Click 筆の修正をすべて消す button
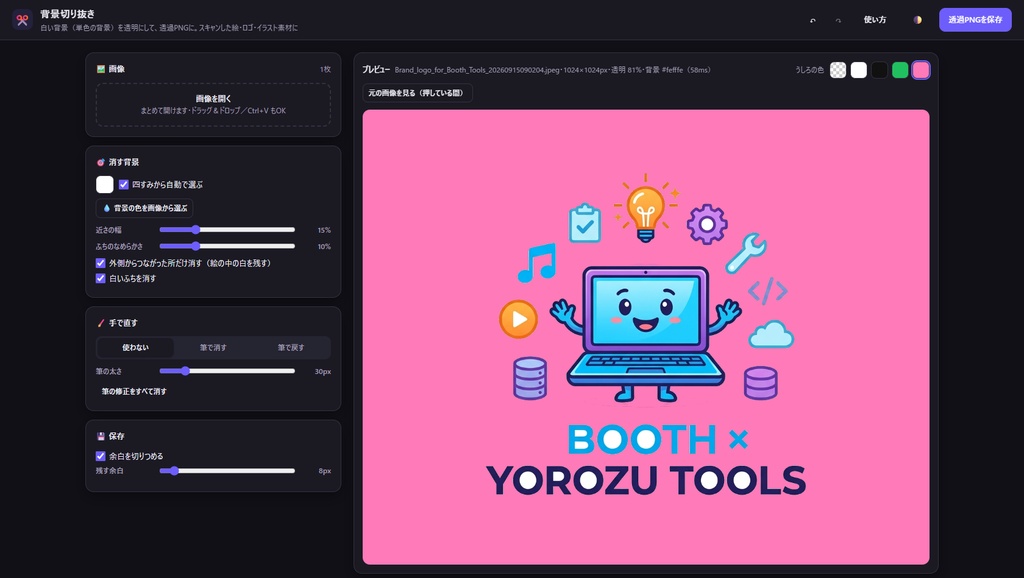This screenshot has height=578, width=1024. (134, 391)
